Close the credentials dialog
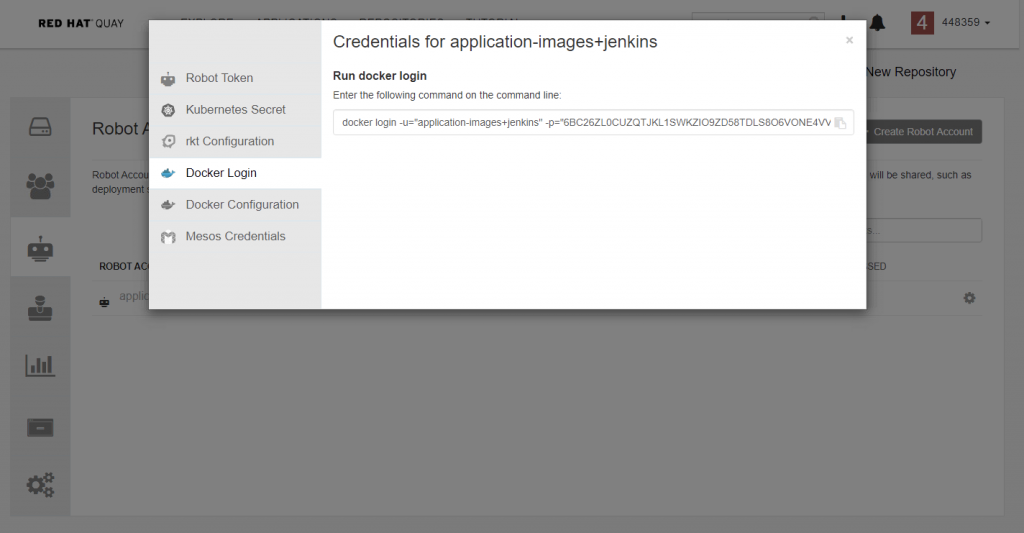This screenshot has height=533, width=1024. pos(850,40)
